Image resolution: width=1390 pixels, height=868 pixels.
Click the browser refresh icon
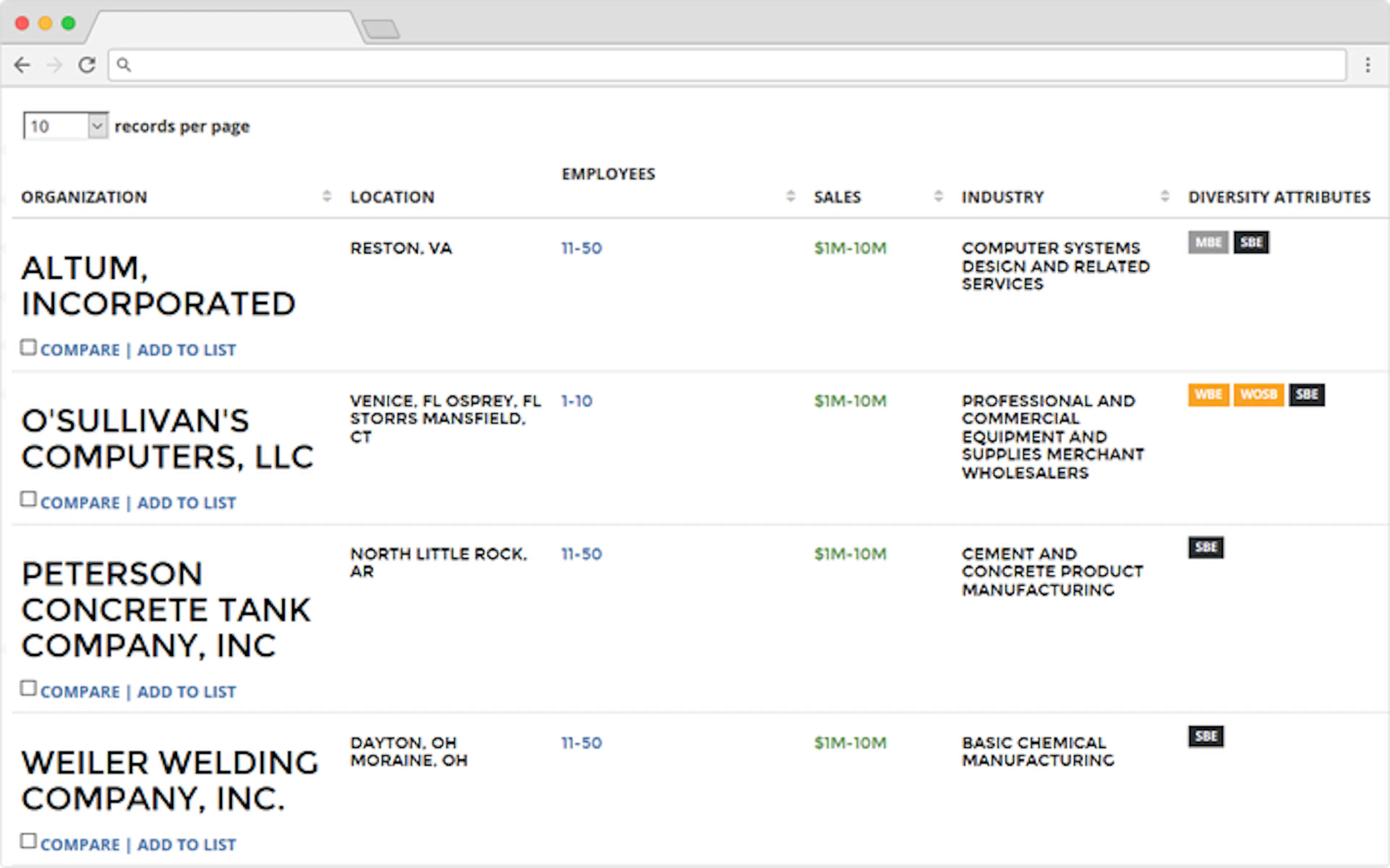pos(87,65)
